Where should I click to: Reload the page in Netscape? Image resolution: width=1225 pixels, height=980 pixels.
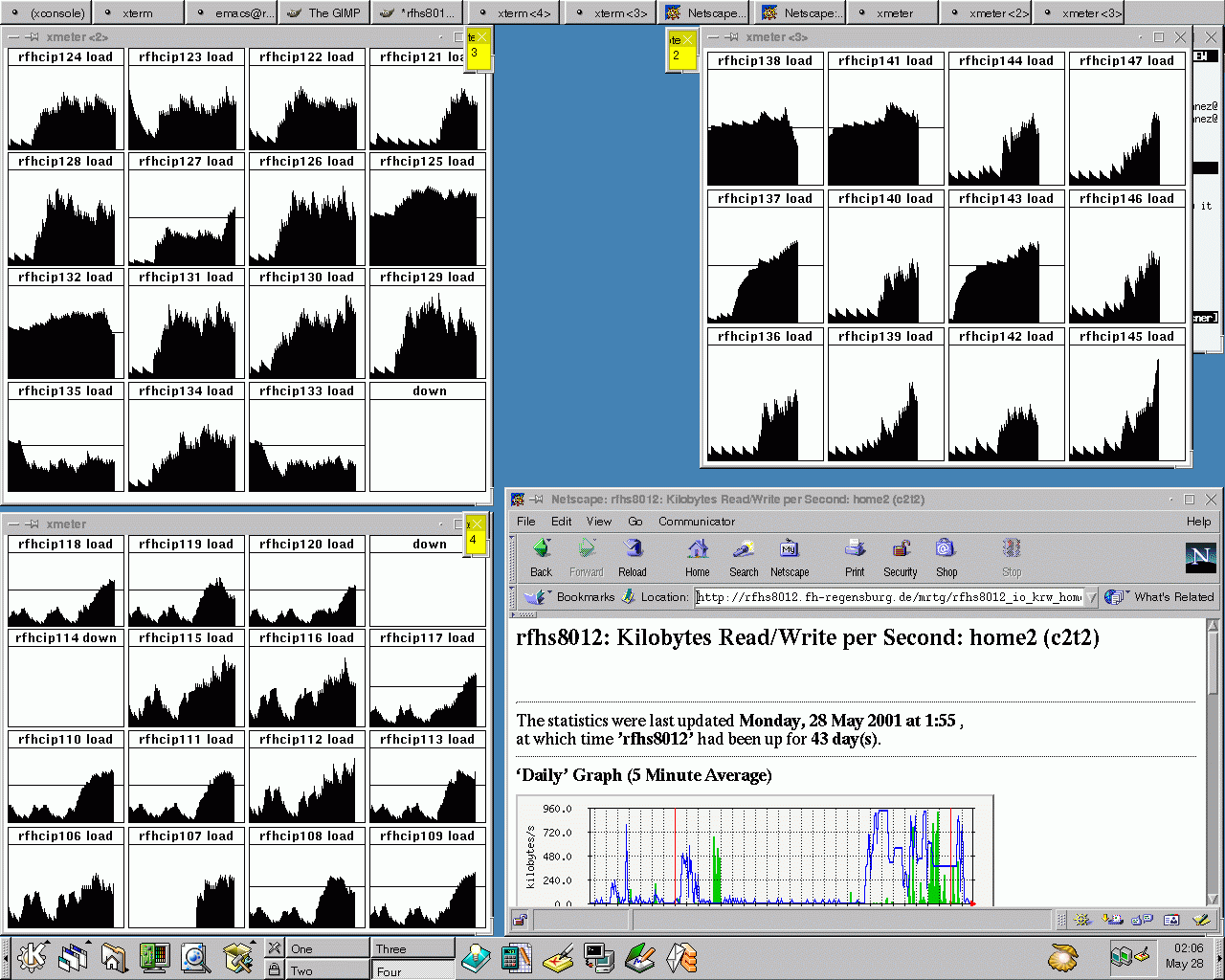coord(632,557)
